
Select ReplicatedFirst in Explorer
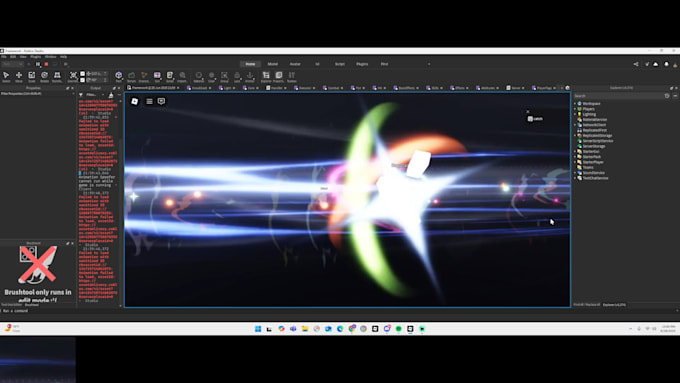(x=595, y=130)
